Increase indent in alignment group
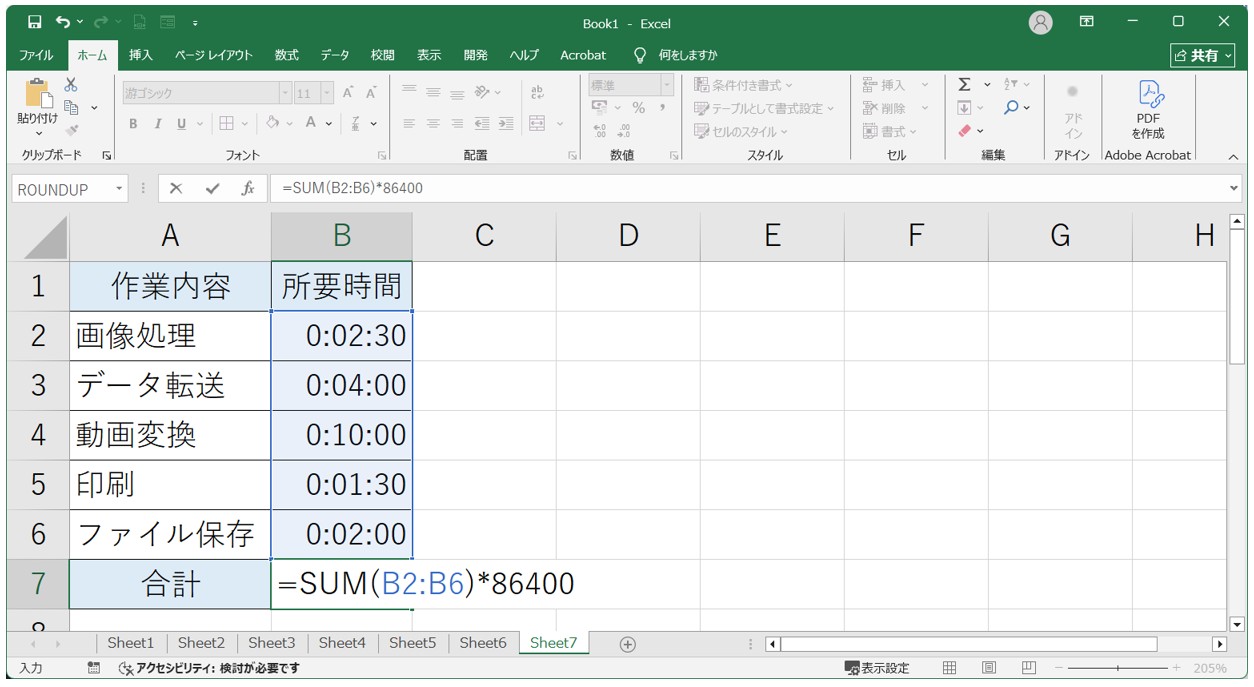Viewport: 1254px width, 687px height. pos(506,123)
